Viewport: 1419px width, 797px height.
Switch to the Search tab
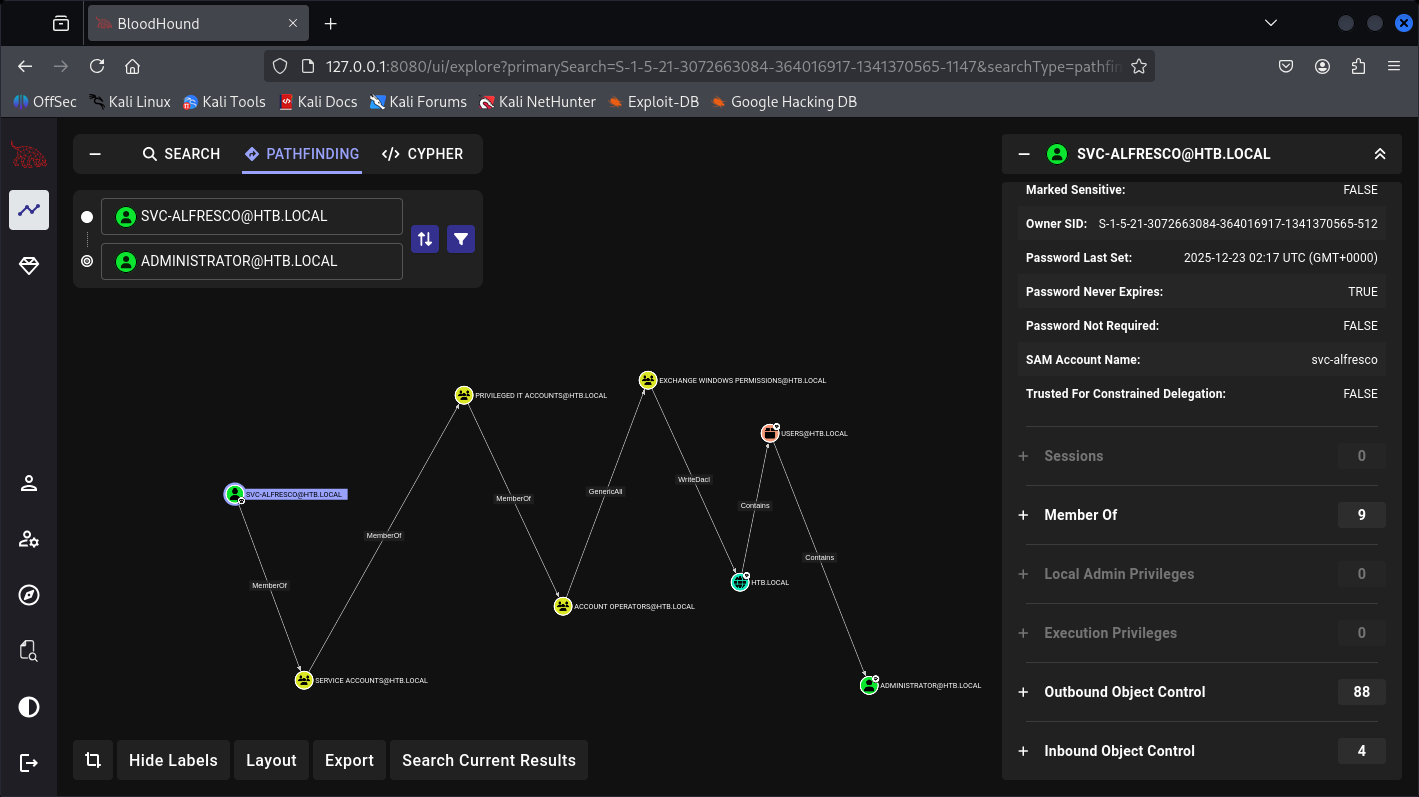click(x=181, y=154)
